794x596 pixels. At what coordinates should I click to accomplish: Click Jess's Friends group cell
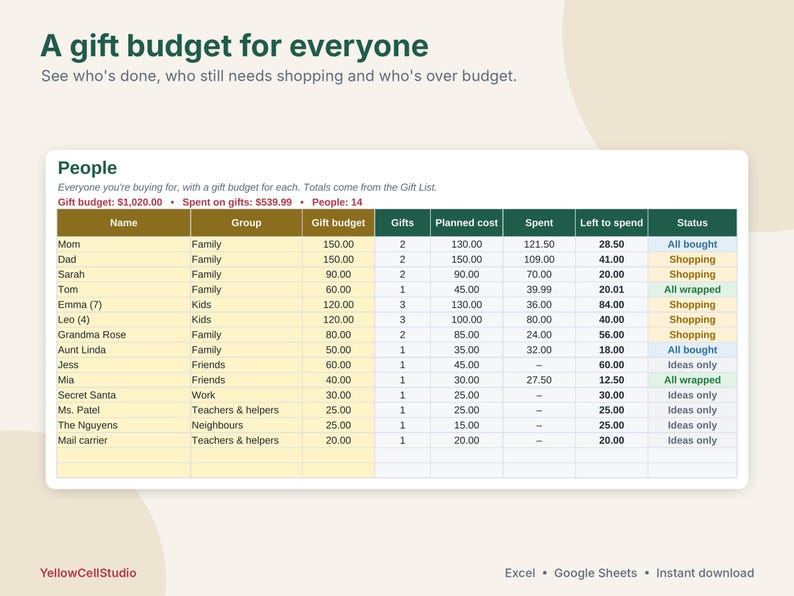[246, 365]
